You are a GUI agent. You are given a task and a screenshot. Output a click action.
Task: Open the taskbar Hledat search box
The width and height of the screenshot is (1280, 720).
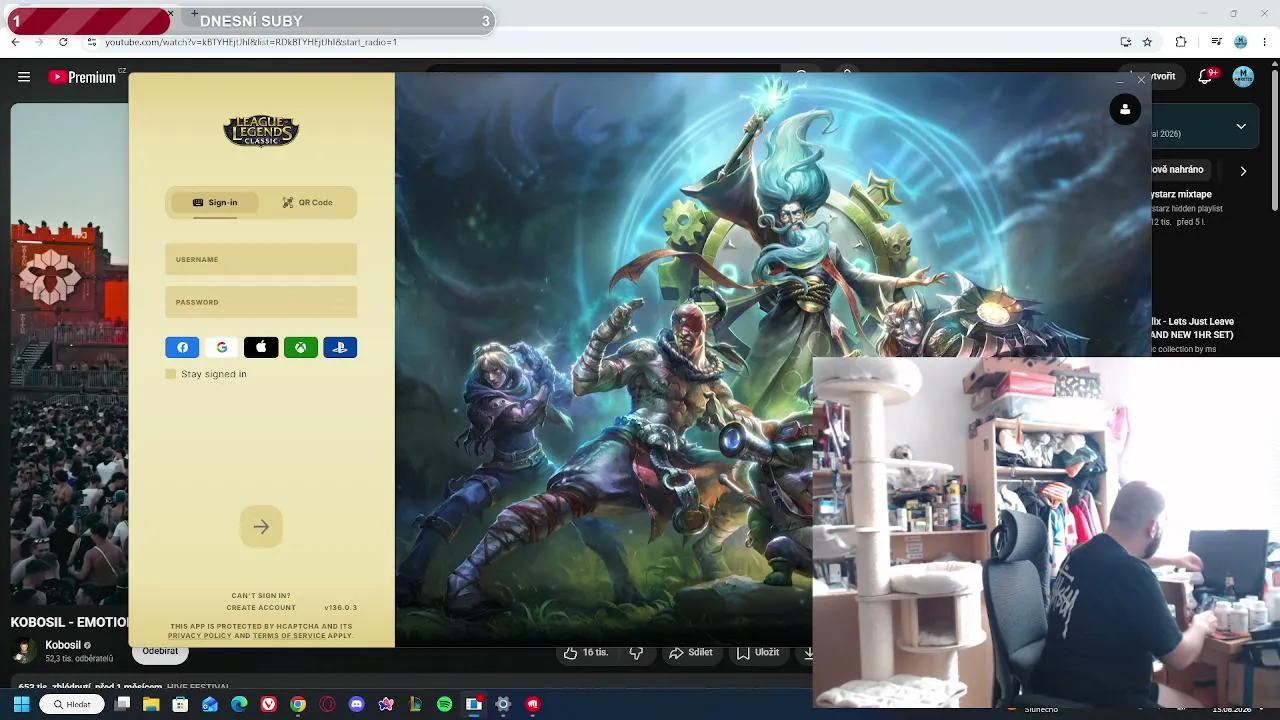[71, 704]
